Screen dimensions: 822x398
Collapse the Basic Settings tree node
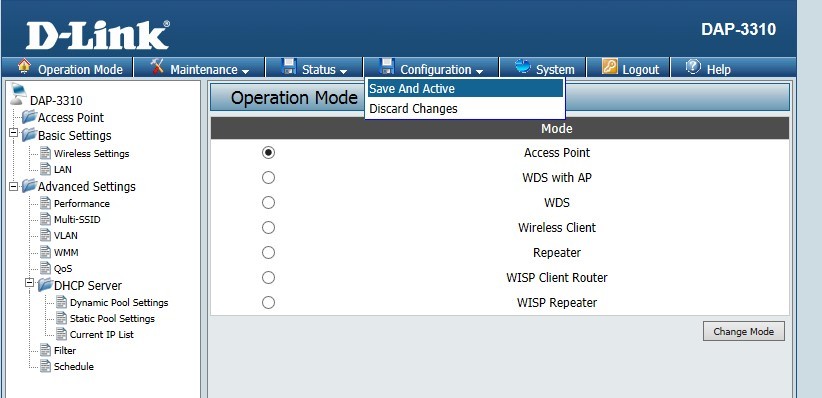(14, 133)
